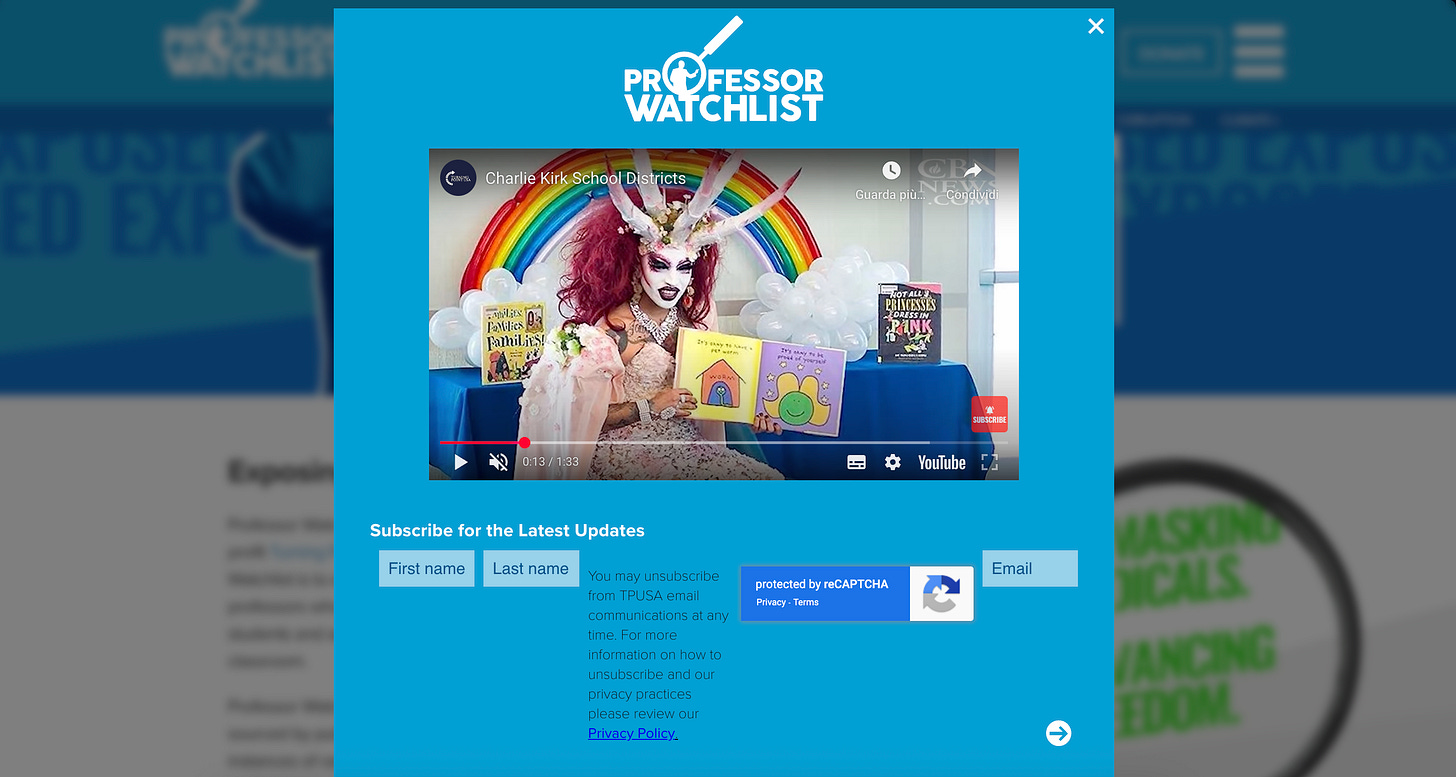Open the hamburger menu behind the popup

pyautogui.click(x=1259, y=51)
